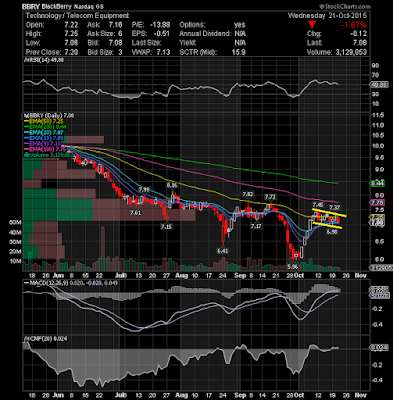
Task: Click the Options value yes
Action: pyautogui.click(x=240, y=25)
